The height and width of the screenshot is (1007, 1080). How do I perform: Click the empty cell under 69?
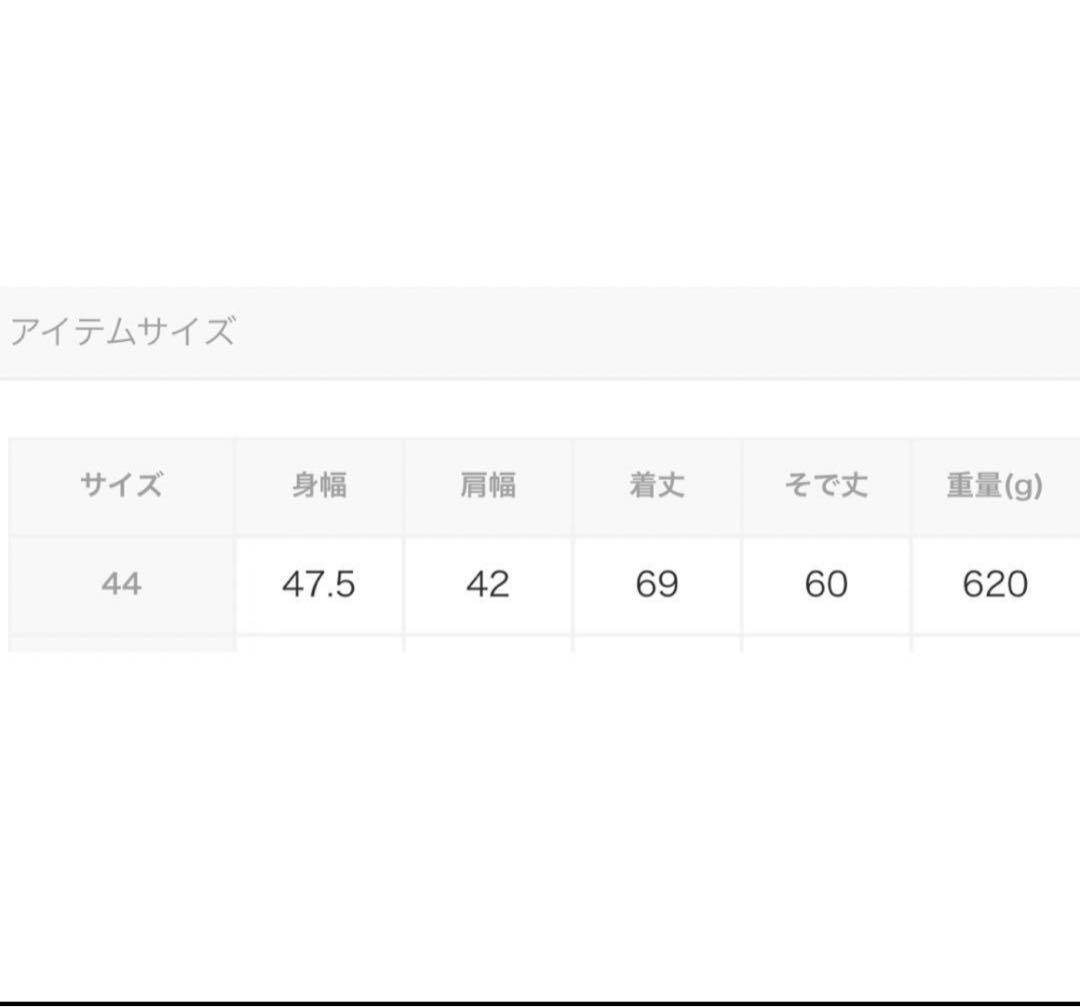(657, 644)
